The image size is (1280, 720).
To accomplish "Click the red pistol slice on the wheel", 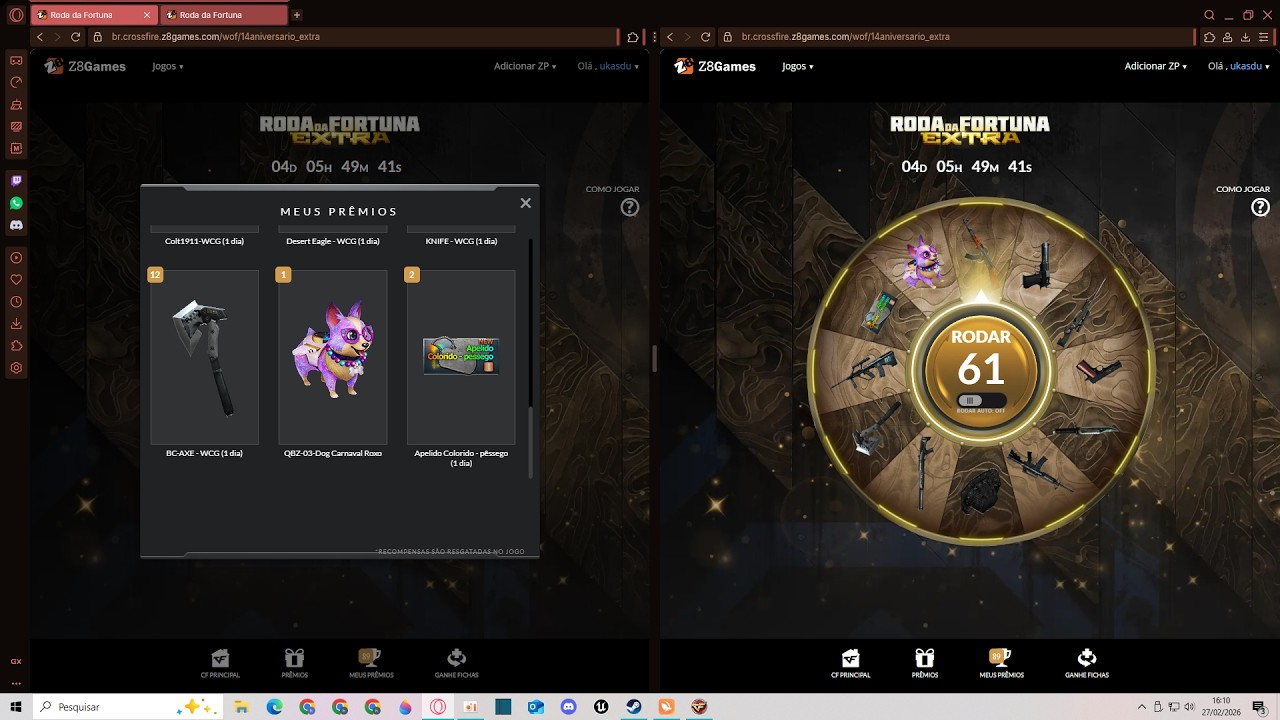I will coord(1099,370).
